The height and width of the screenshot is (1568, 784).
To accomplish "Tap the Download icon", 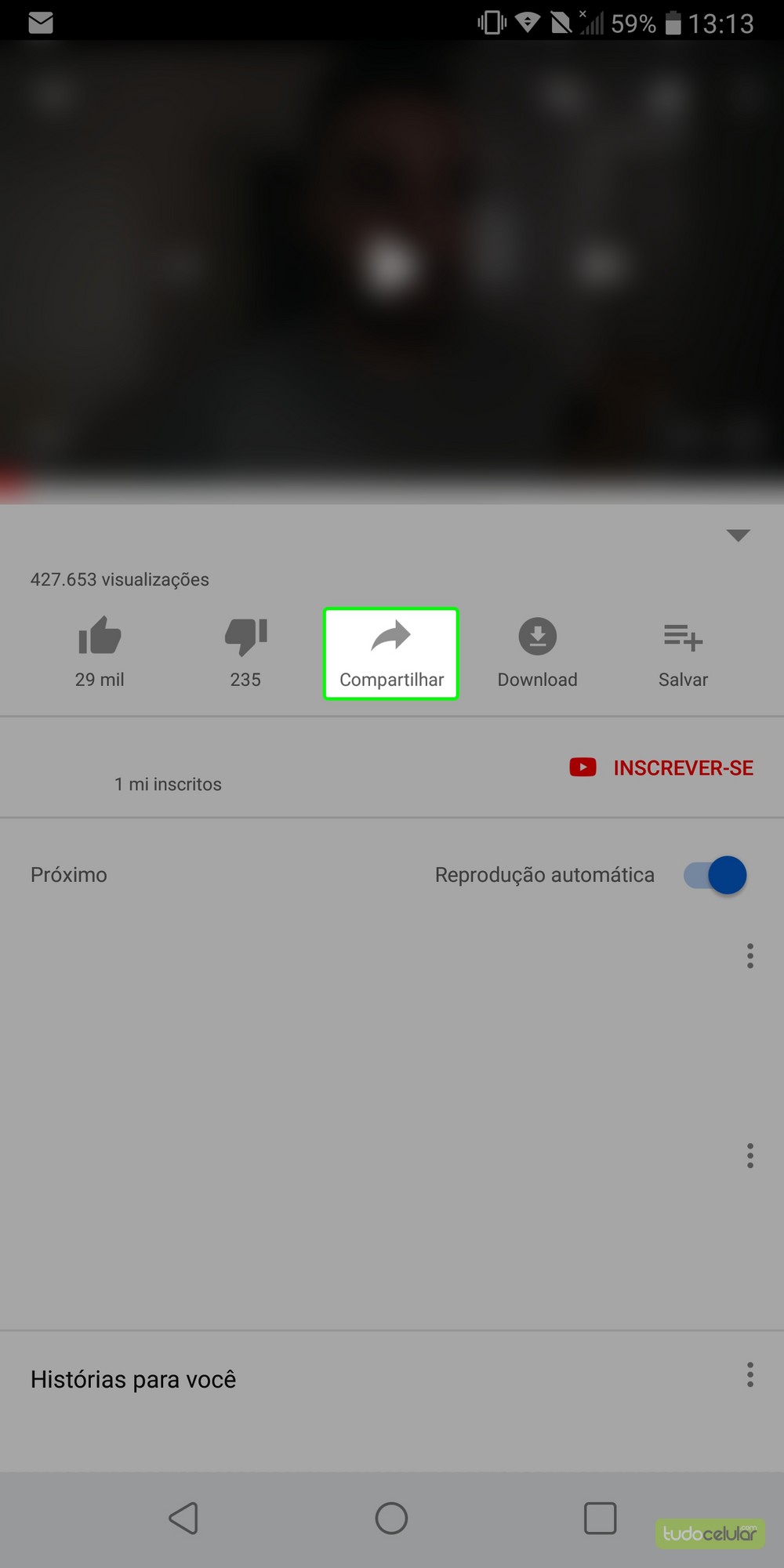I will (x=537, y=636).
